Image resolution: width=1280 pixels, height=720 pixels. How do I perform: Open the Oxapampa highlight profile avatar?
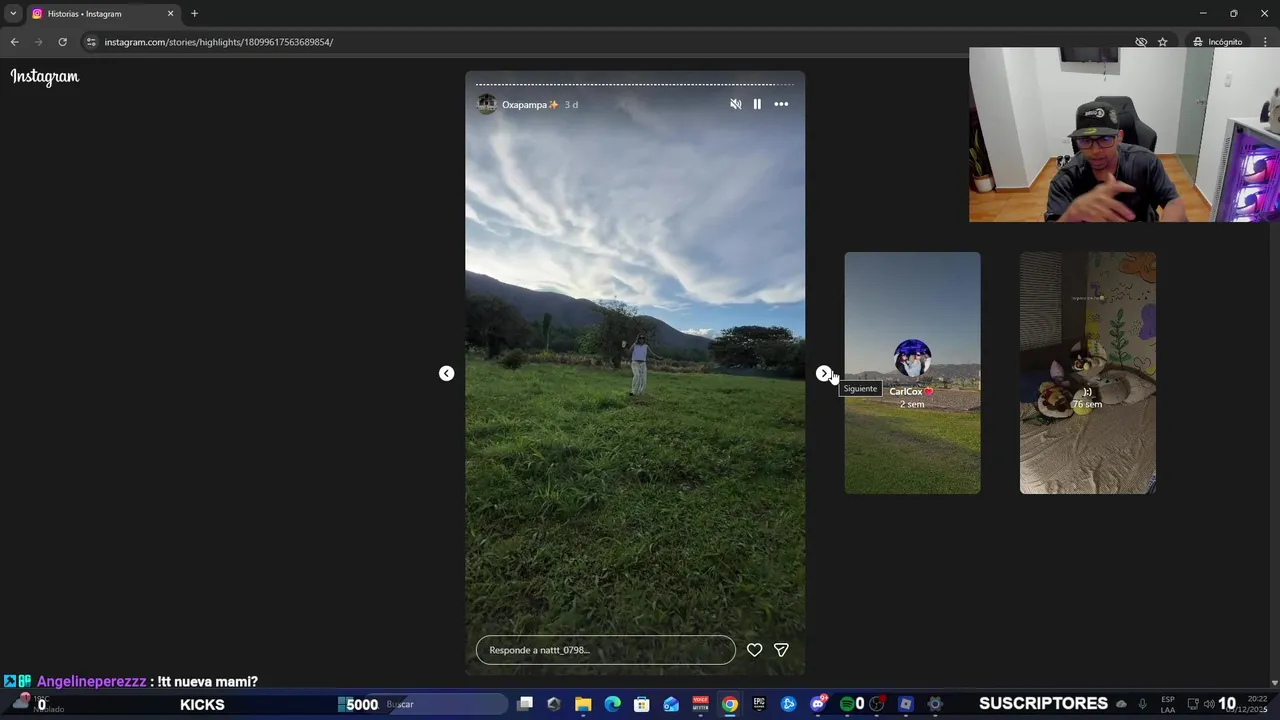(x=487, y=104)
